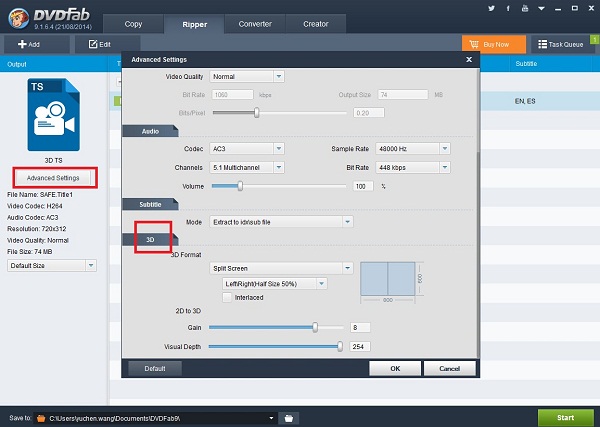Click the Buy Now button
Viewport: 600px width, 427px height.
[494, 44]
